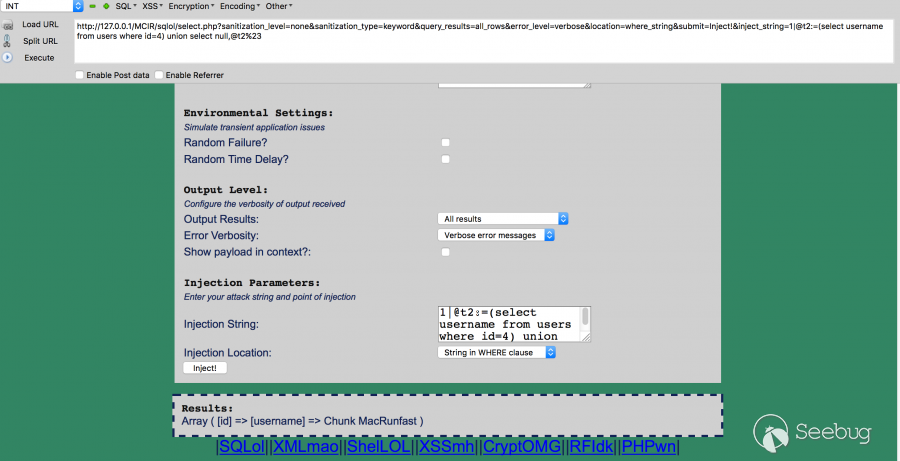Open the Encoding menu
The height and width of the screenshot is (461, 900).
coord(239,6)
